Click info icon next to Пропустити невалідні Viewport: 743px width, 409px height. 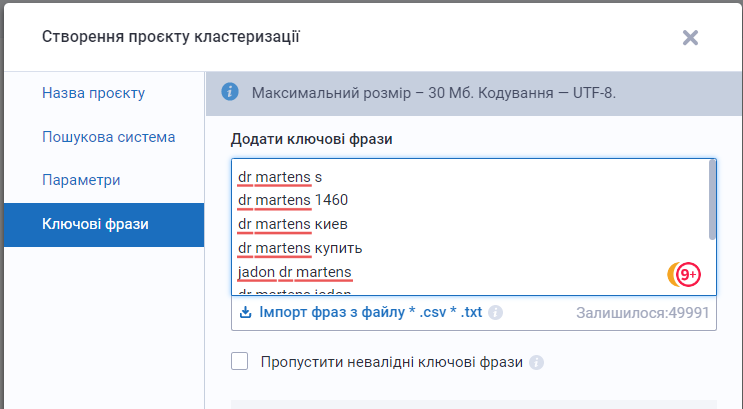point(536,362)
